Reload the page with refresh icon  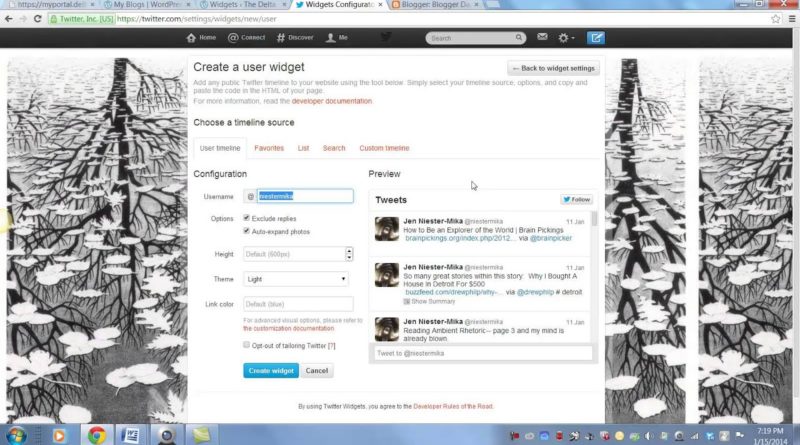click(37, 19)
